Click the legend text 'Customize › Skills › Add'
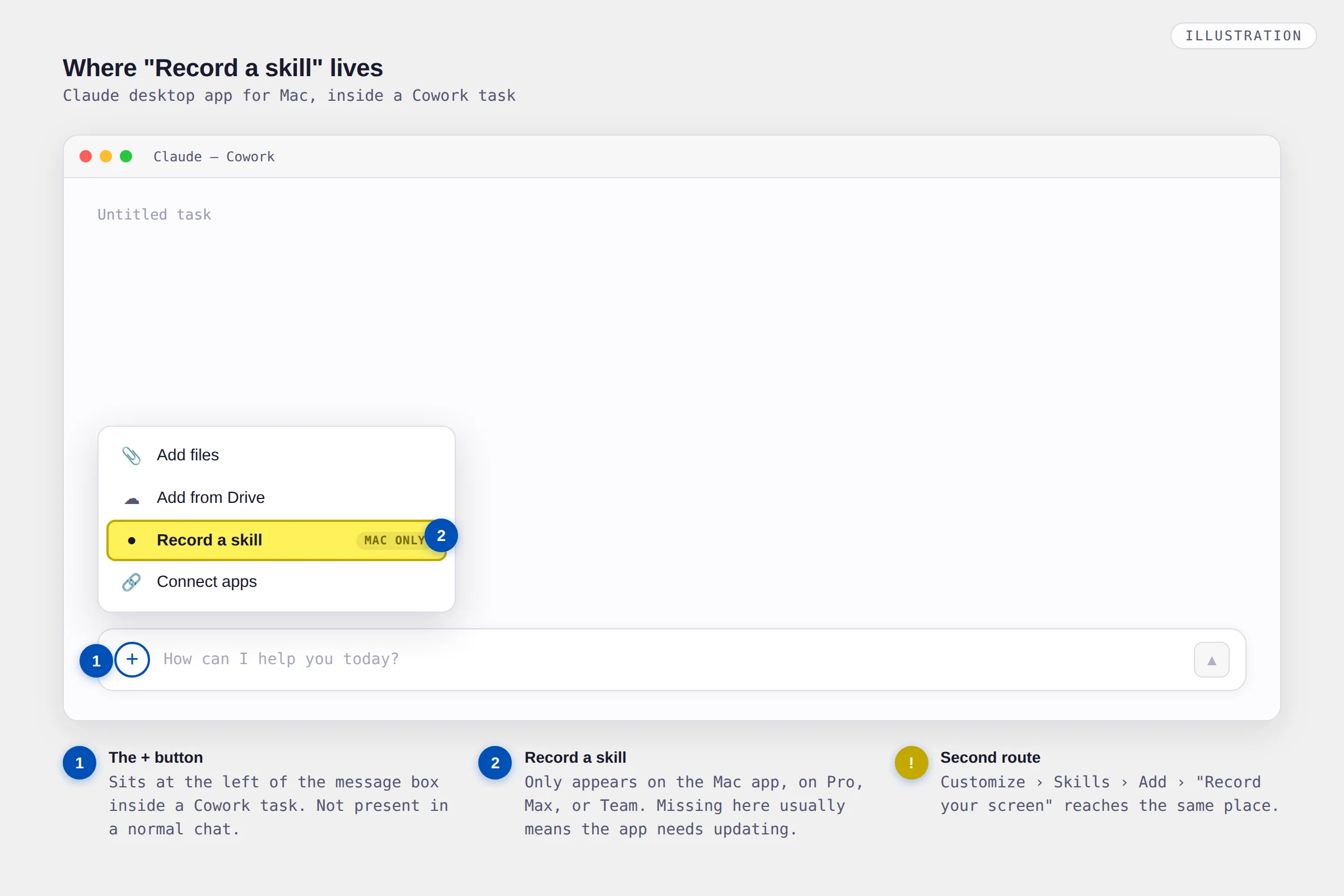This screenshot has width=1344, height=896. [1053, 782]
